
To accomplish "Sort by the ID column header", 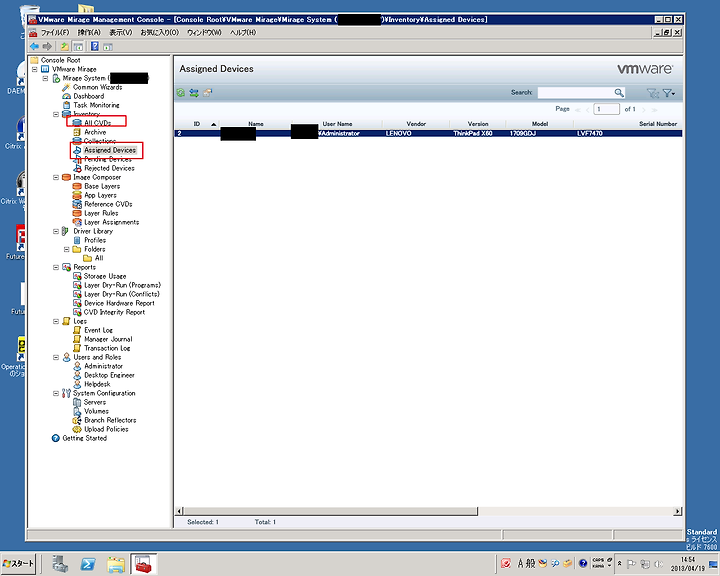I will (197, 124).
